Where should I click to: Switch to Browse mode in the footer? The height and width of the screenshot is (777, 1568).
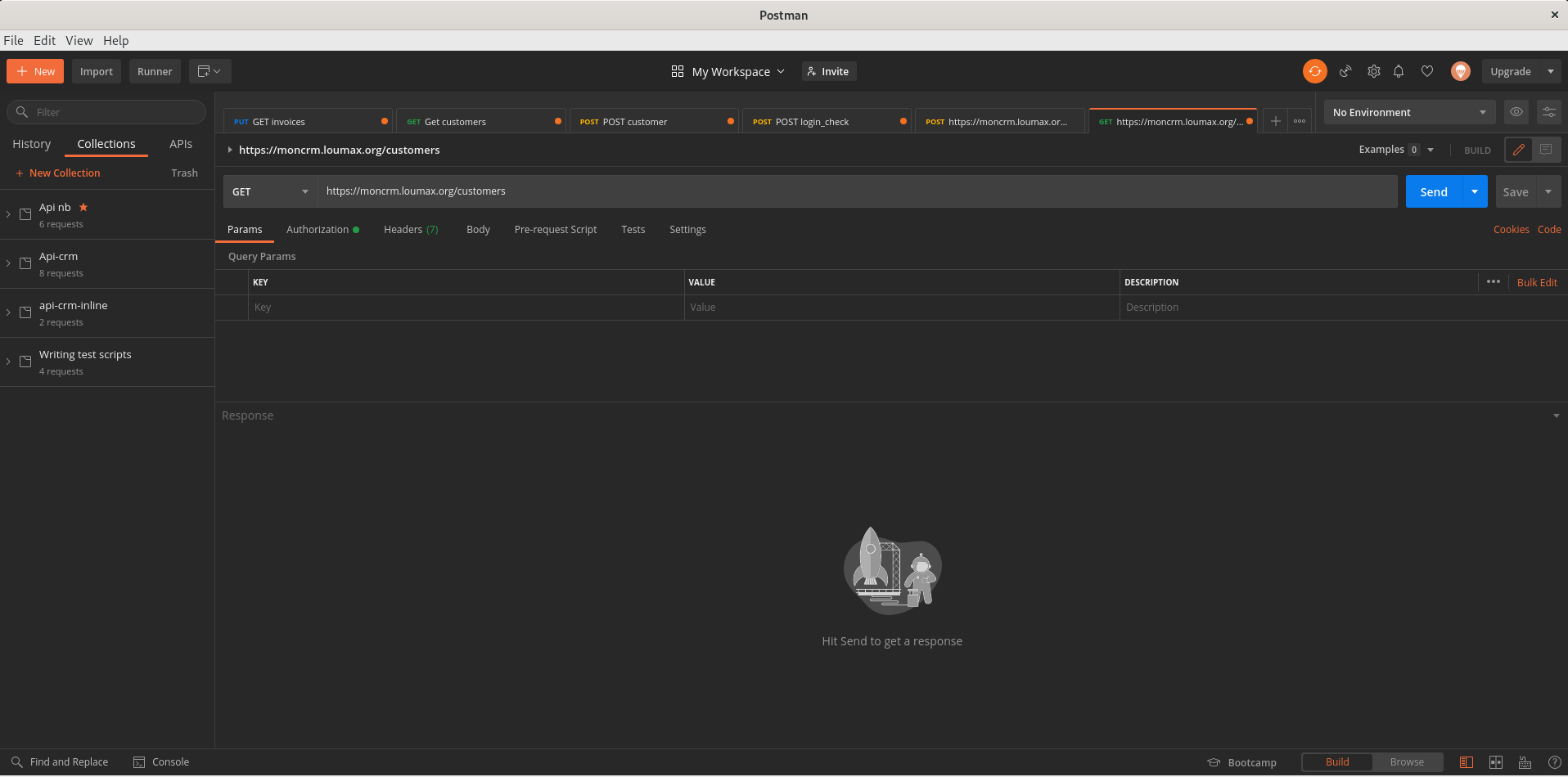coord(1406,762)
